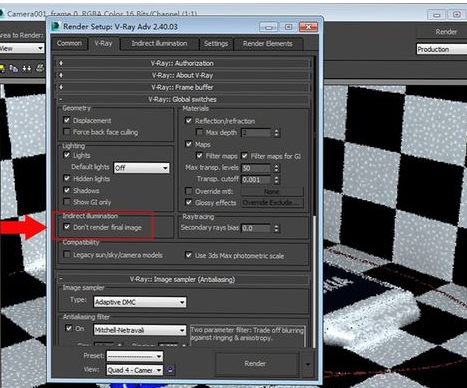Collapse the Image sampler (Antialiasing) rollout
The image size is (467, 388).
tap(183, 279)
